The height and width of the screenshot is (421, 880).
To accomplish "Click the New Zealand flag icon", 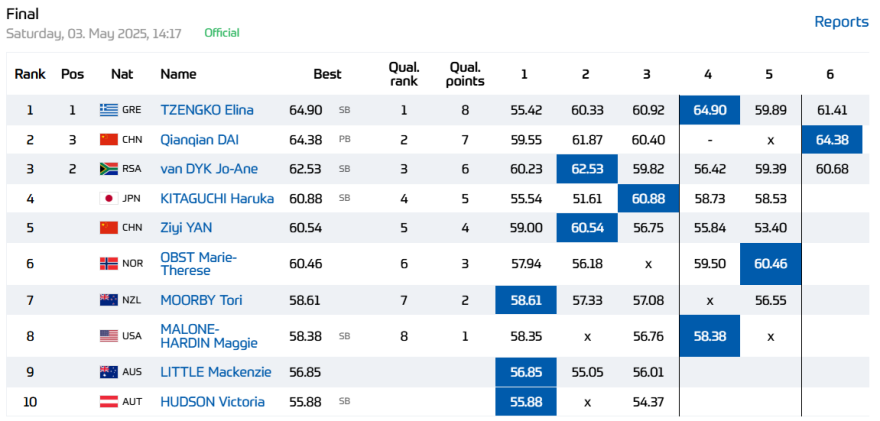I will point(109,300).
